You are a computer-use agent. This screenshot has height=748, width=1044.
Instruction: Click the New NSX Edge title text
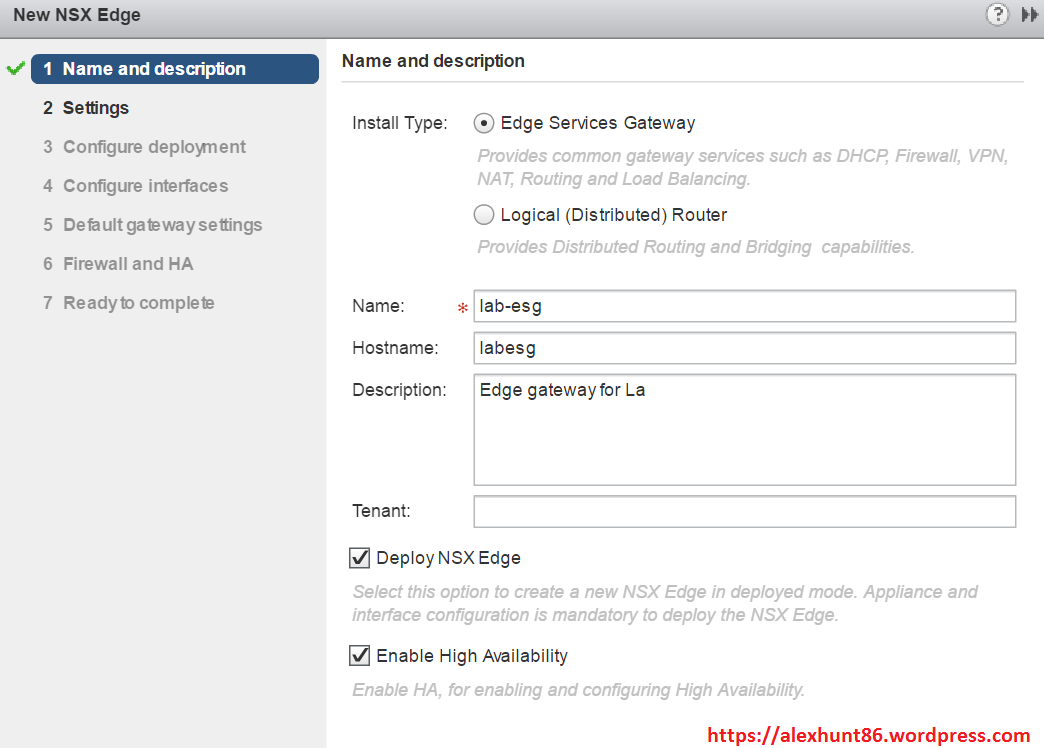click(x=77, y=15)
